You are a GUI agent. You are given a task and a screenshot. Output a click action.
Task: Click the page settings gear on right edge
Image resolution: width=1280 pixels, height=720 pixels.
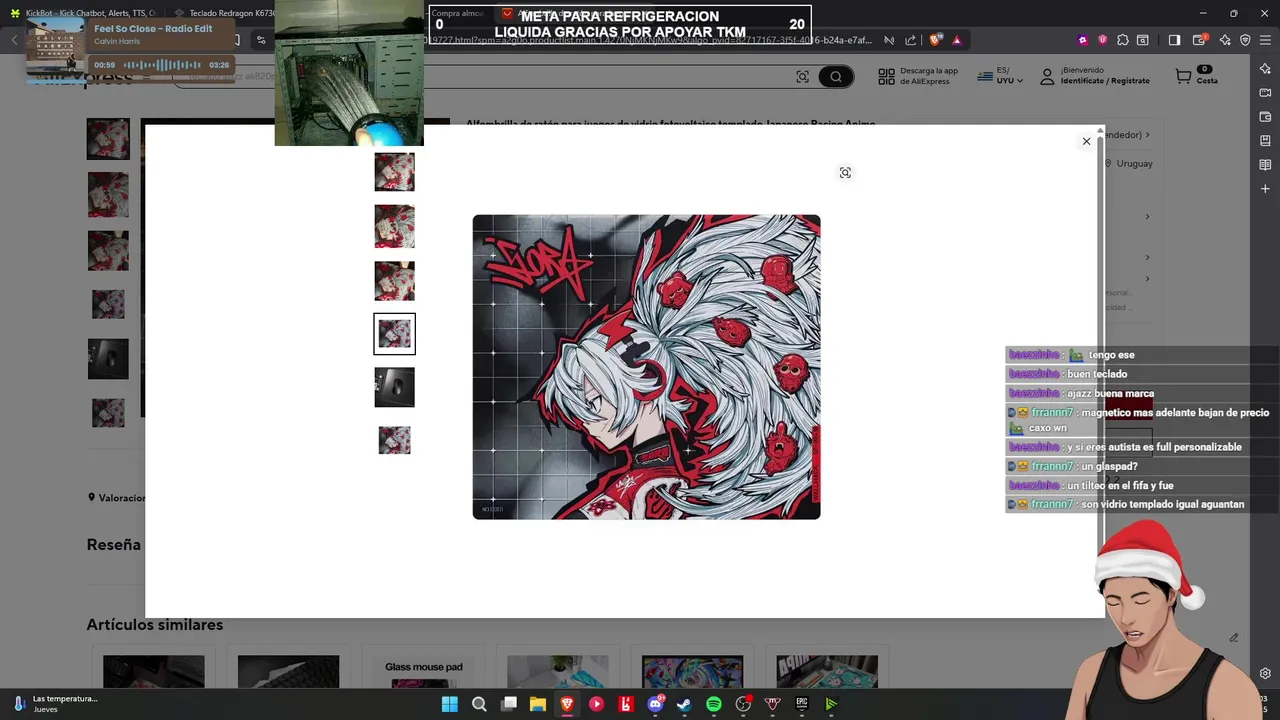1265,673
